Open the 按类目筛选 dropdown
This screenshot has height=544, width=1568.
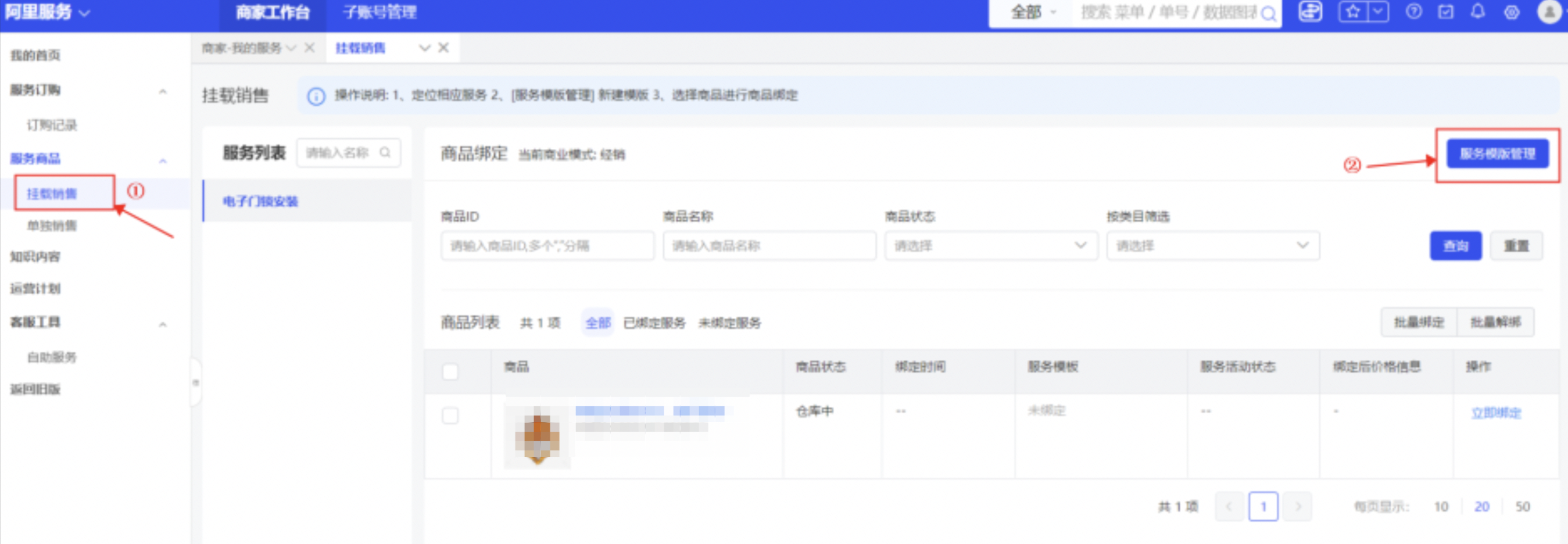click(1212, 246)
